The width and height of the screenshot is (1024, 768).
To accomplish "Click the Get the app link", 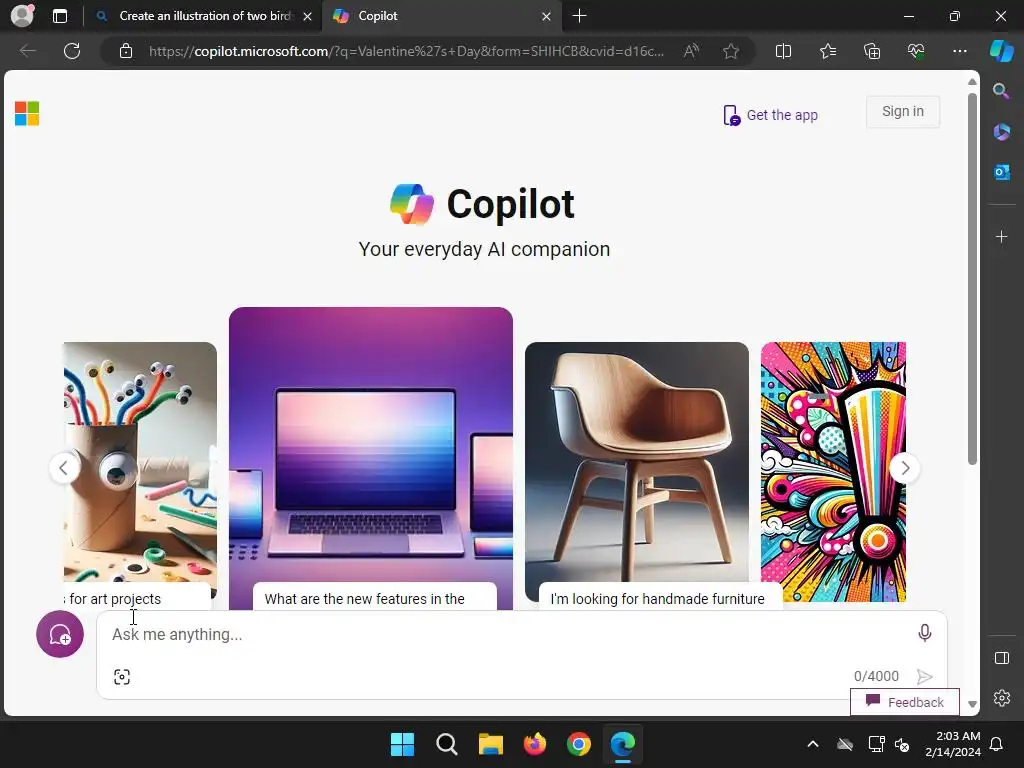I will [x=771, y=115].
